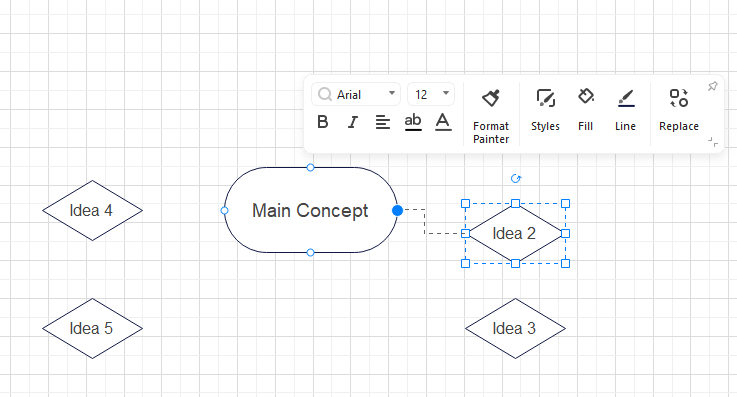This screenshot has width=737, height=397.
Task: Open the text alignment options
Action: click(x=383, y=122)
